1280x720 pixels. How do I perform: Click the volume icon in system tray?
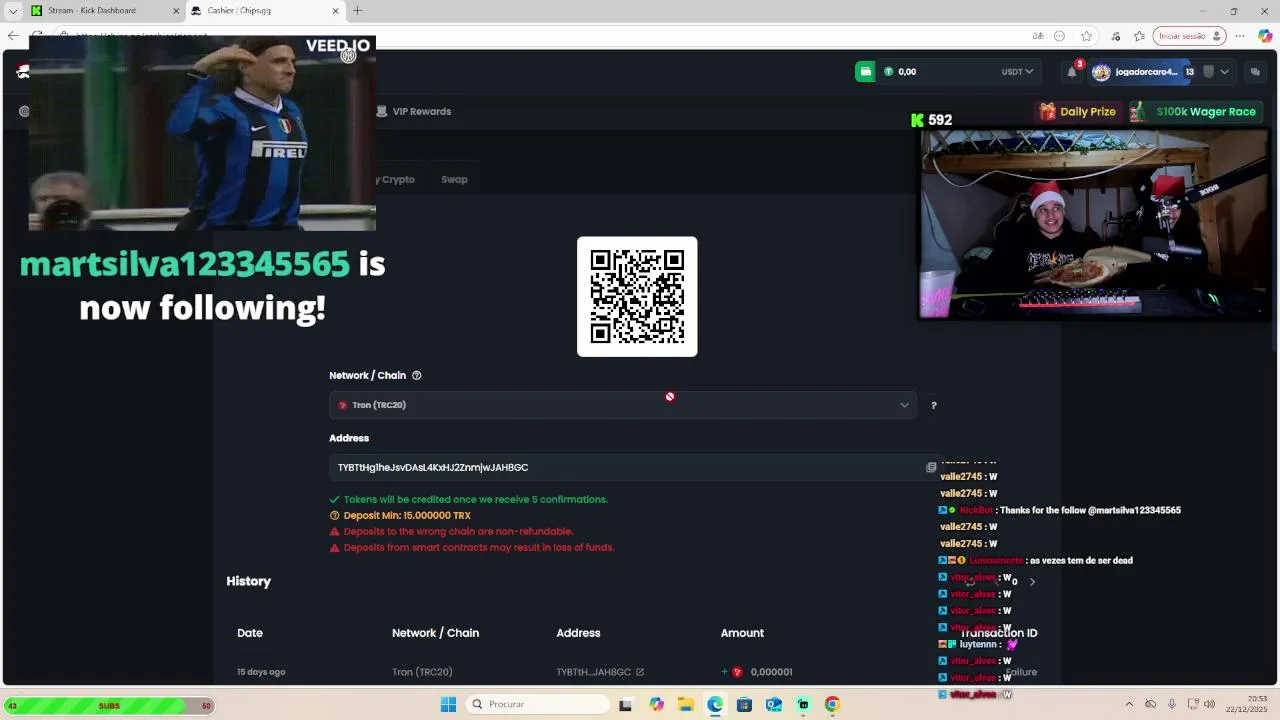click(1210, 704)
